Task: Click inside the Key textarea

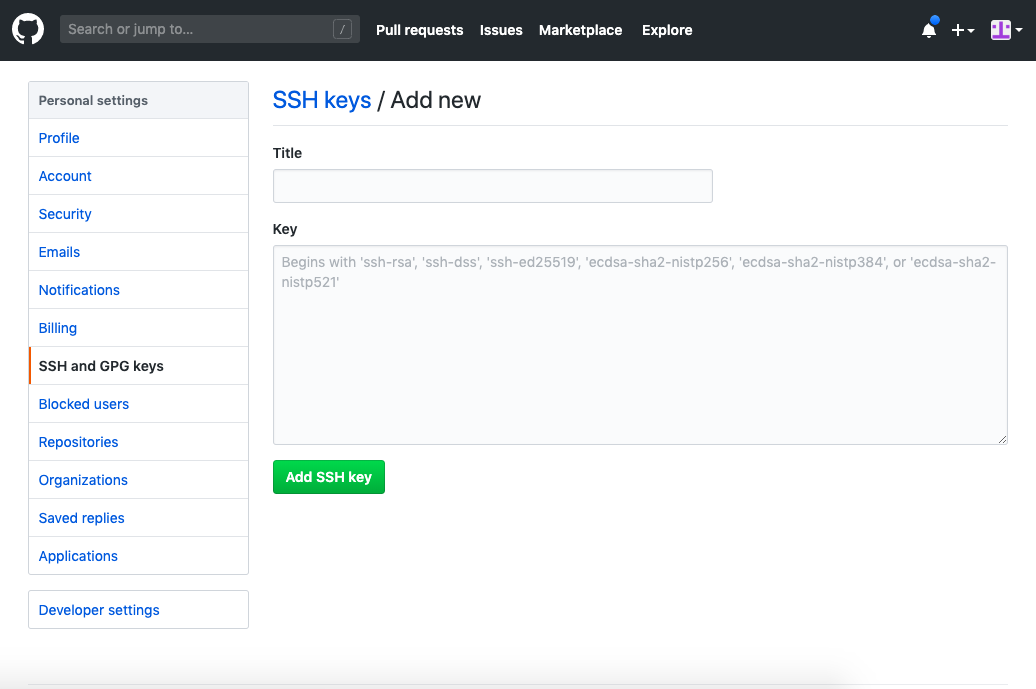Action: pyautogui.click(x=640, y=345)
